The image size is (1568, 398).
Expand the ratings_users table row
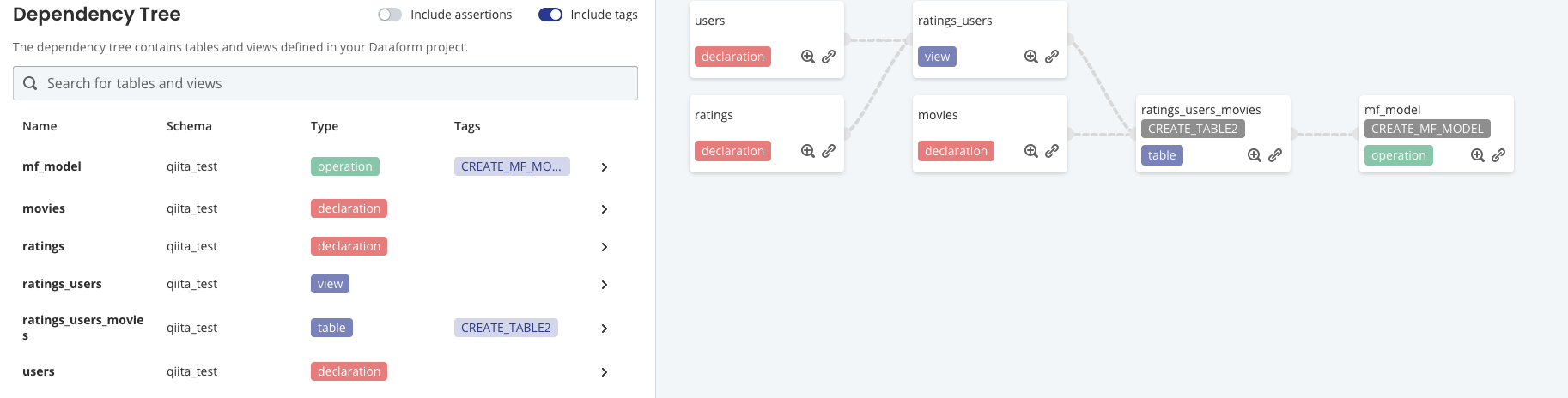(605, 285)
